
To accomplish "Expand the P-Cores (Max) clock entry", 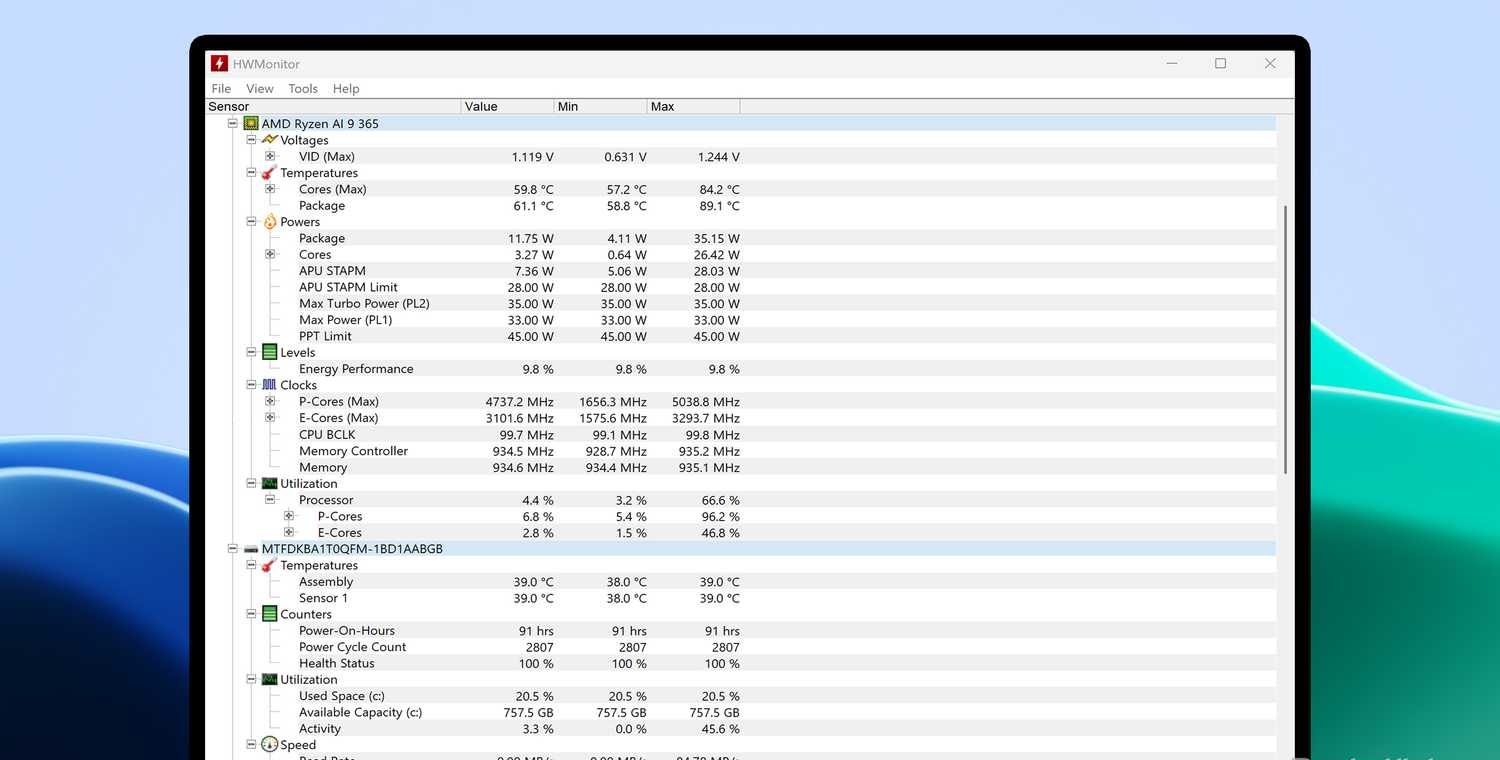I will [x=269, y=401].
